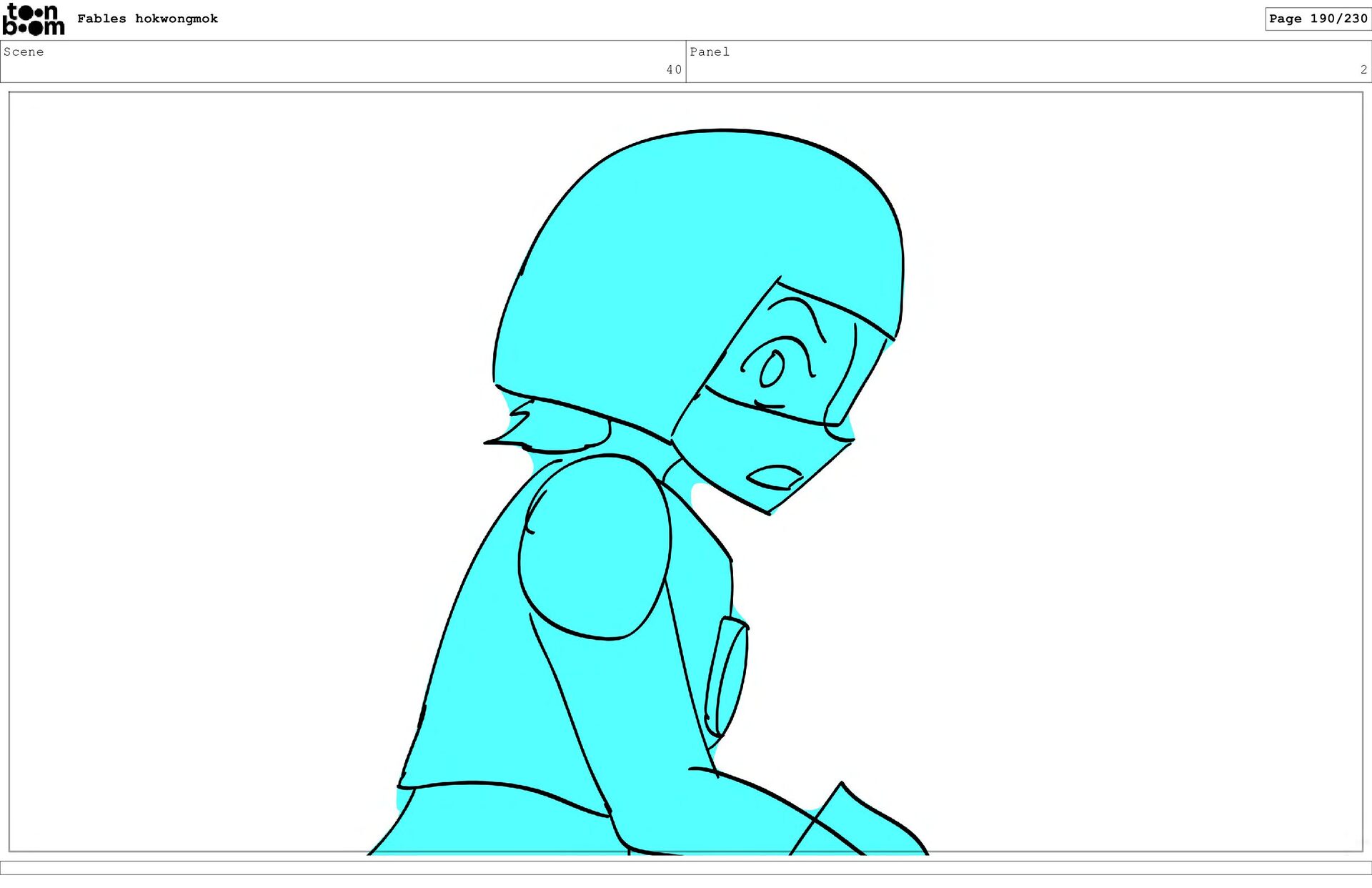Screen dimensions: 1372x888
Task: Click the empty notes bar below panel
Action: (686, 867)
